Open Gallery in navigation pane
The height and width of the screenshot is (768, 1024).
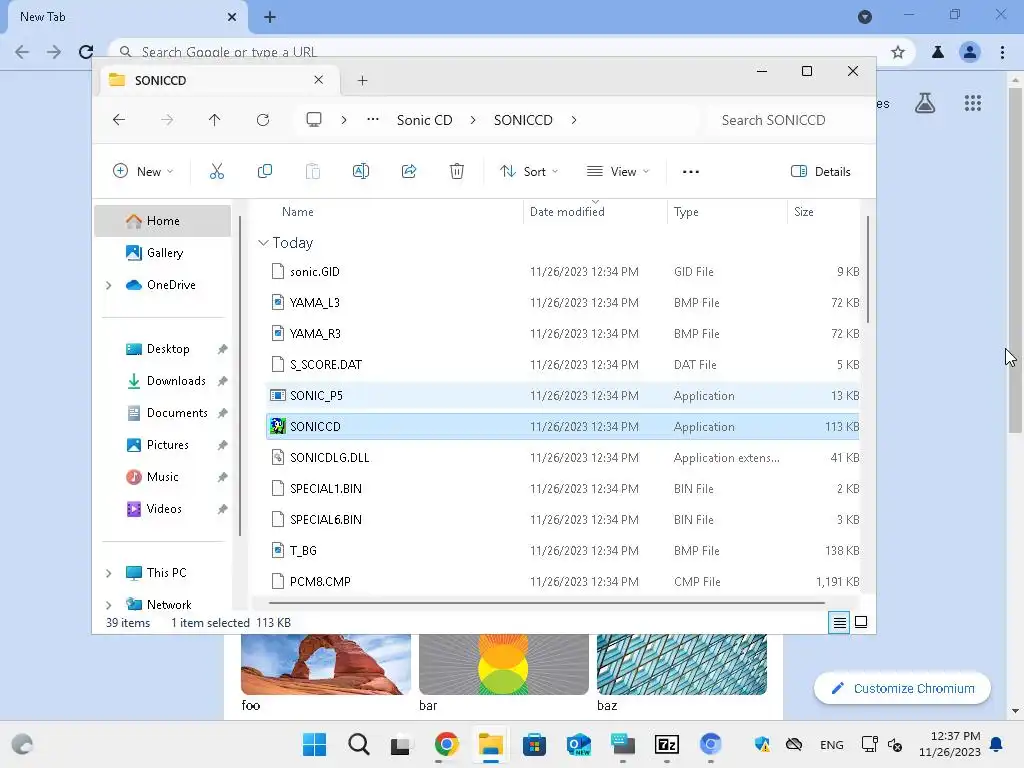[x=165, y=253]
